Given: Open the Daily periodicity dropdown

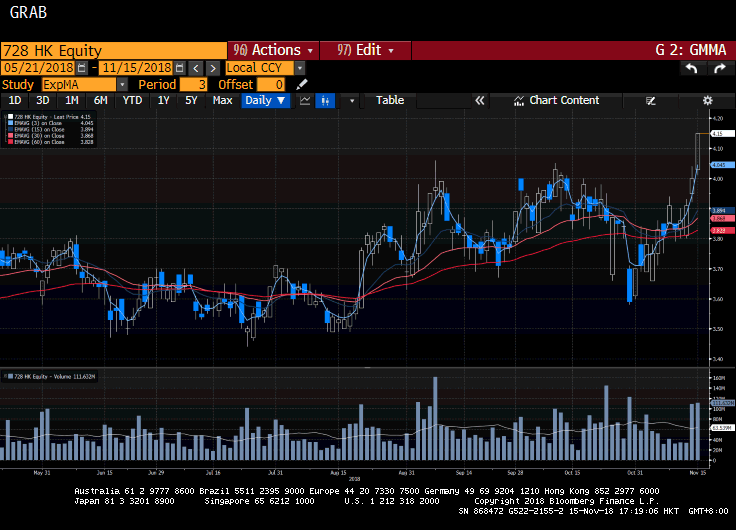Looking at the screenshot, I should coord(265,100).
